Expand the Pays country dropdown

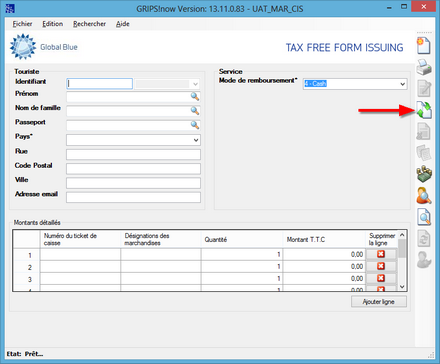coord(196,140)
